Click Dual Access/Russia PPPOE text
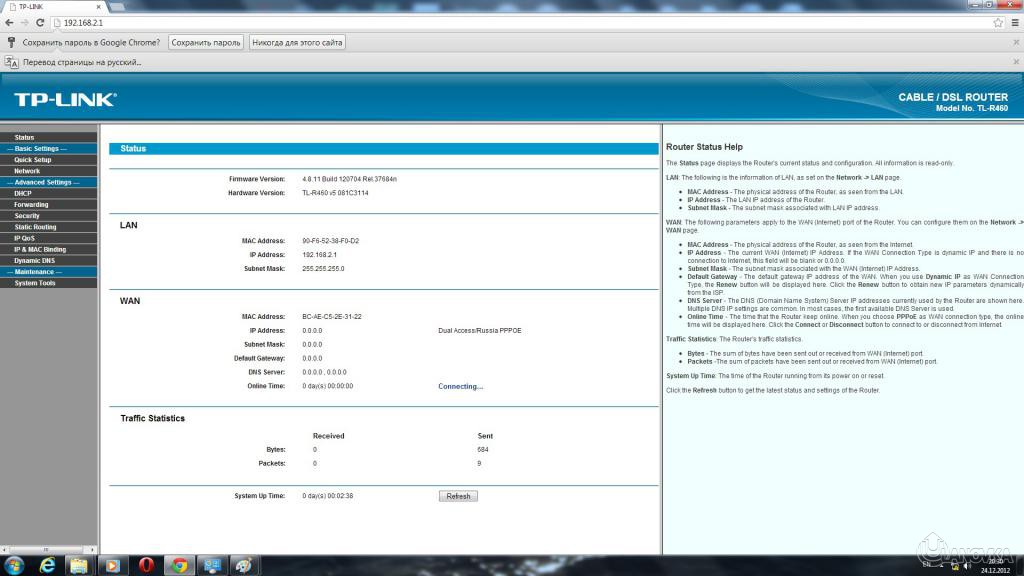Viewport: 1024px width, 576px height. [x=480, y=331]
